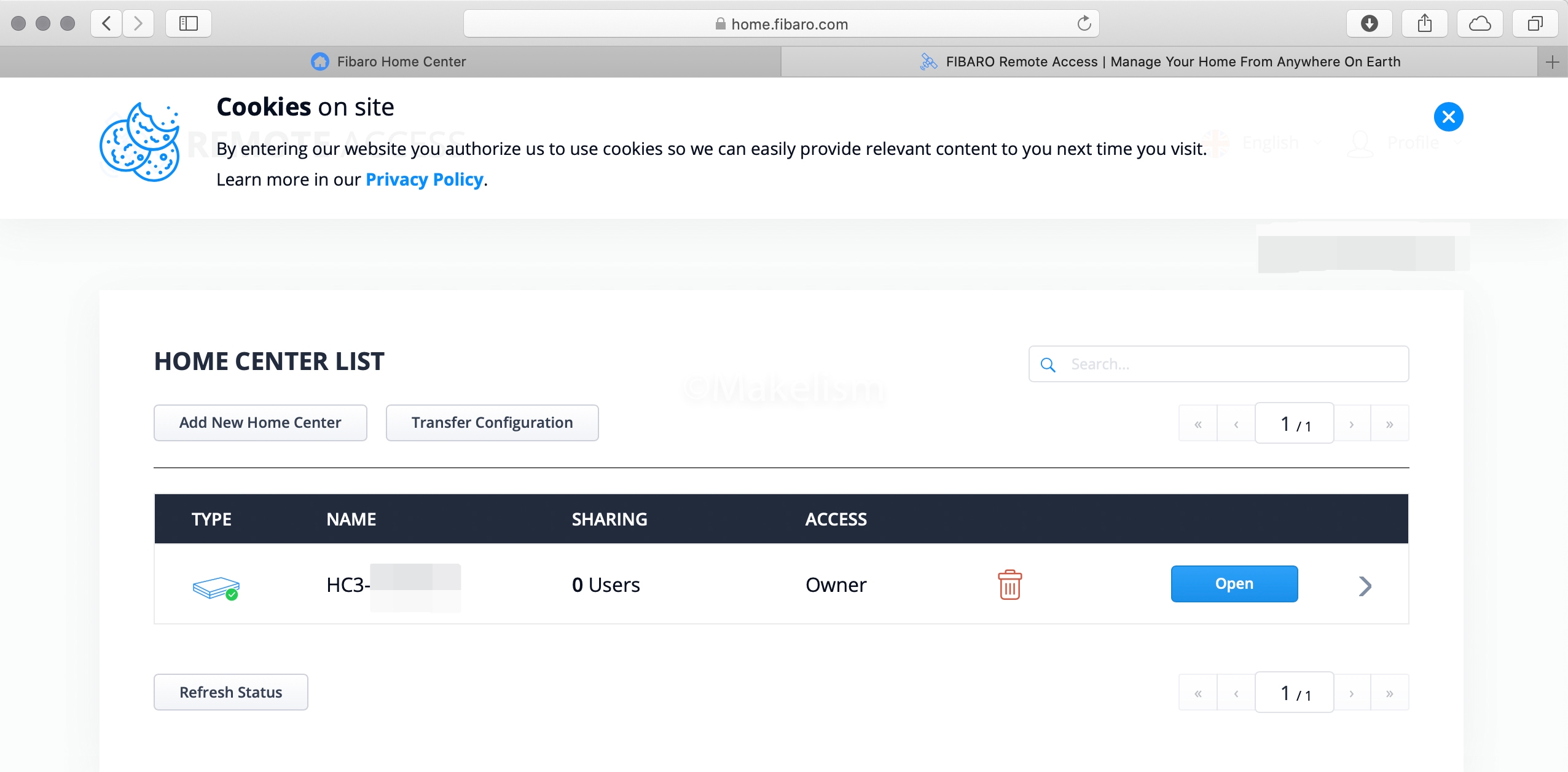
Task: Expand HC3 row with right chevron
Action: click(x=1365, y=586)
